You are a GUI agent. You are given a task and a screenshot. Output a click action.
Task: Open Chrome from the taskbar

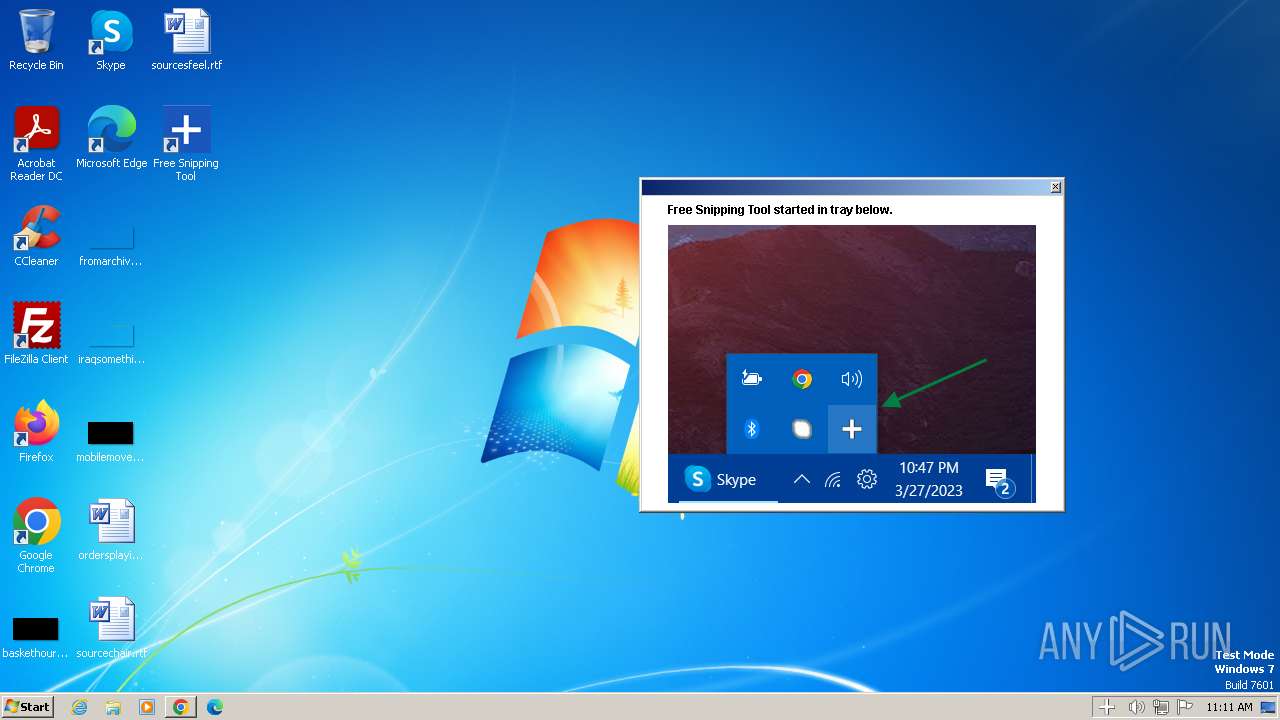click(181, 707)
